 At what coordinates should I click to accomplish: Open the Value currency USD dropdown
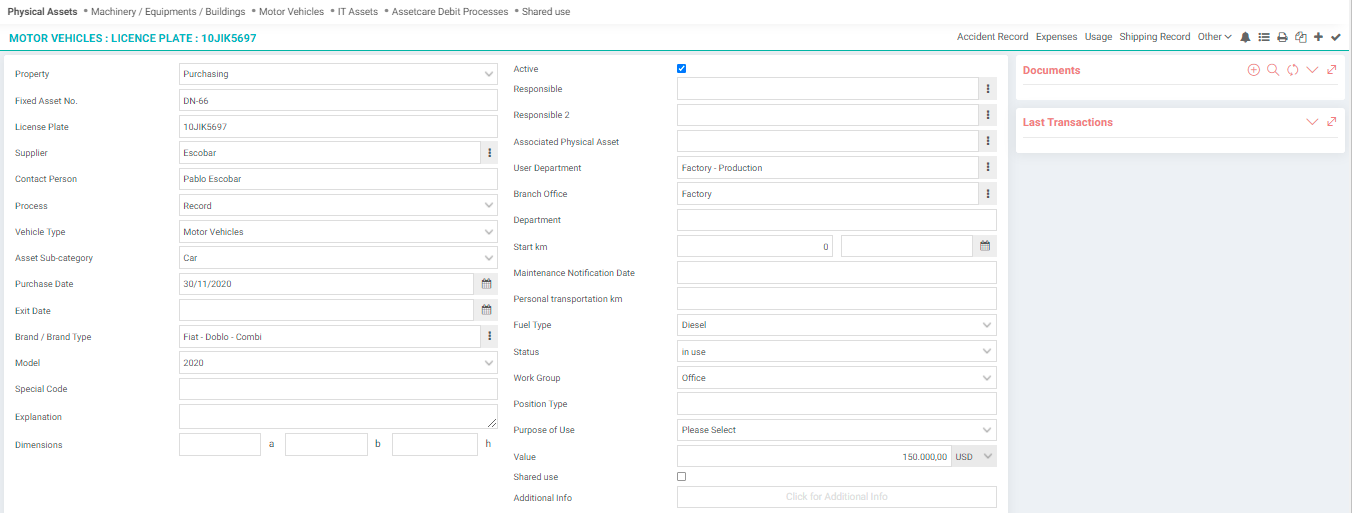[974, 456]
